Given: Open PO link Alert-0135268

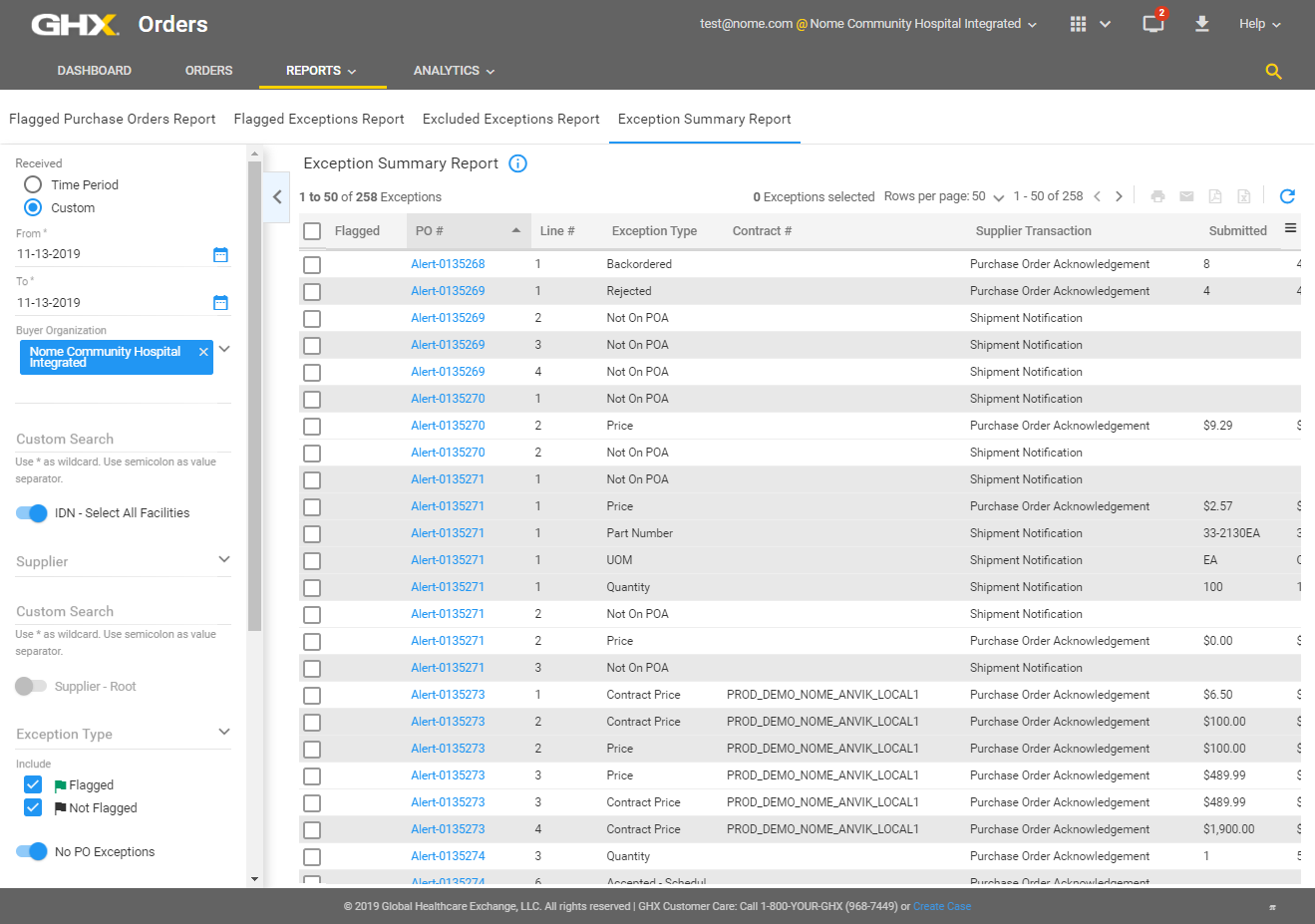Looking at the screenshot, I should coord(448,264).
